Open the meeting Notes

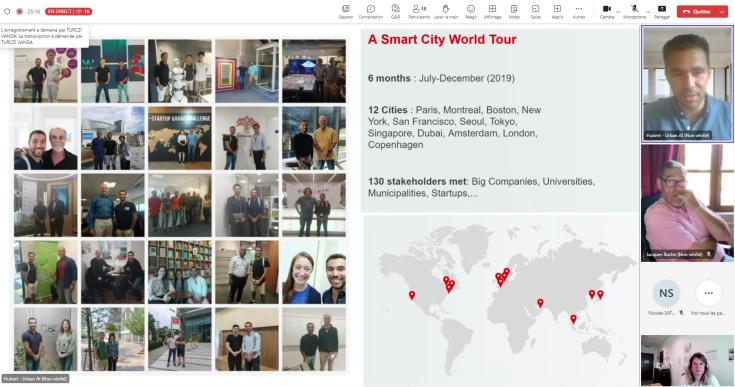pyautogui.click(x=514, y=12)
